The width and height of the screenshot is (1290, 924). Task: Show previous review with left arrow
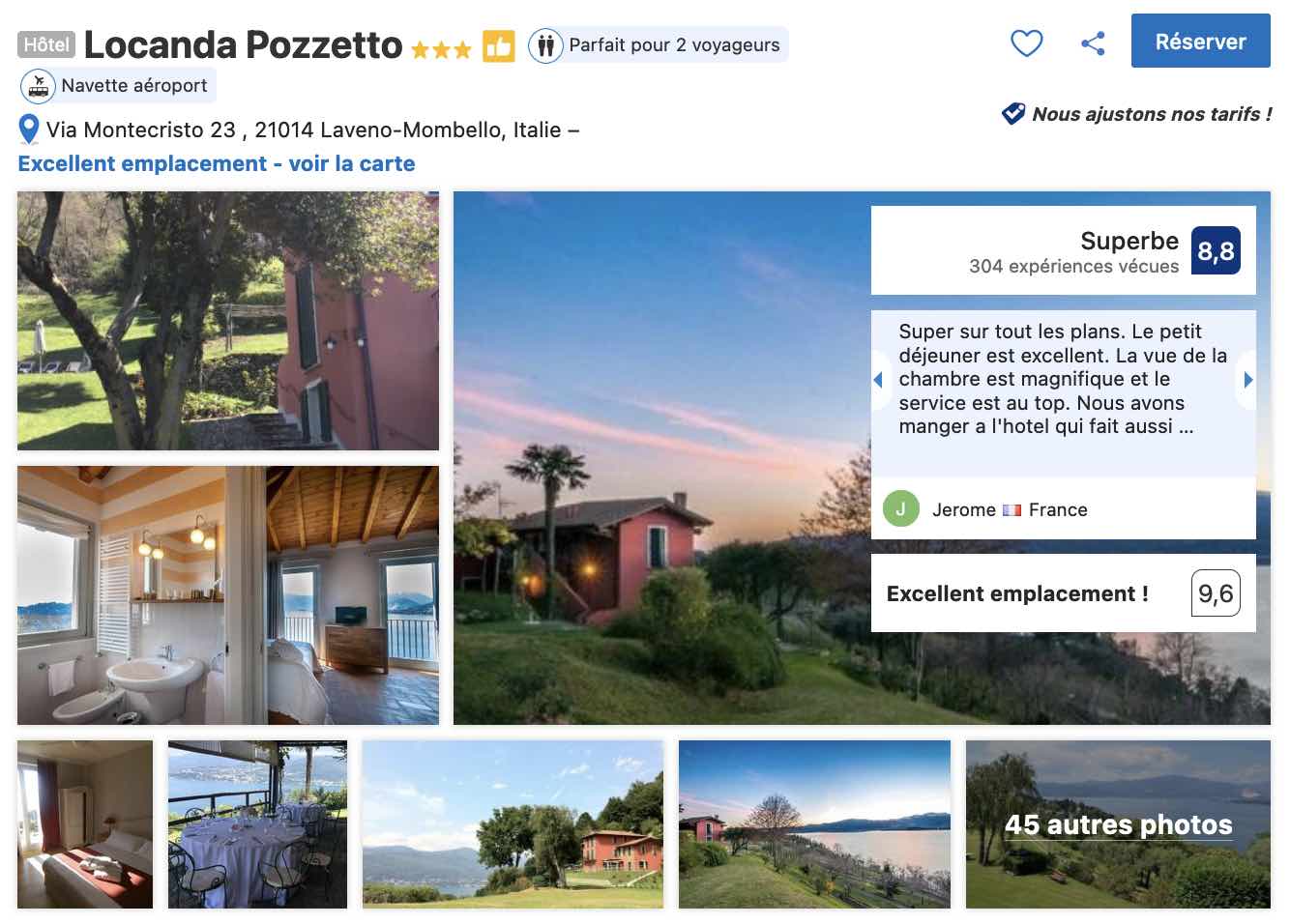coord(878,380)
